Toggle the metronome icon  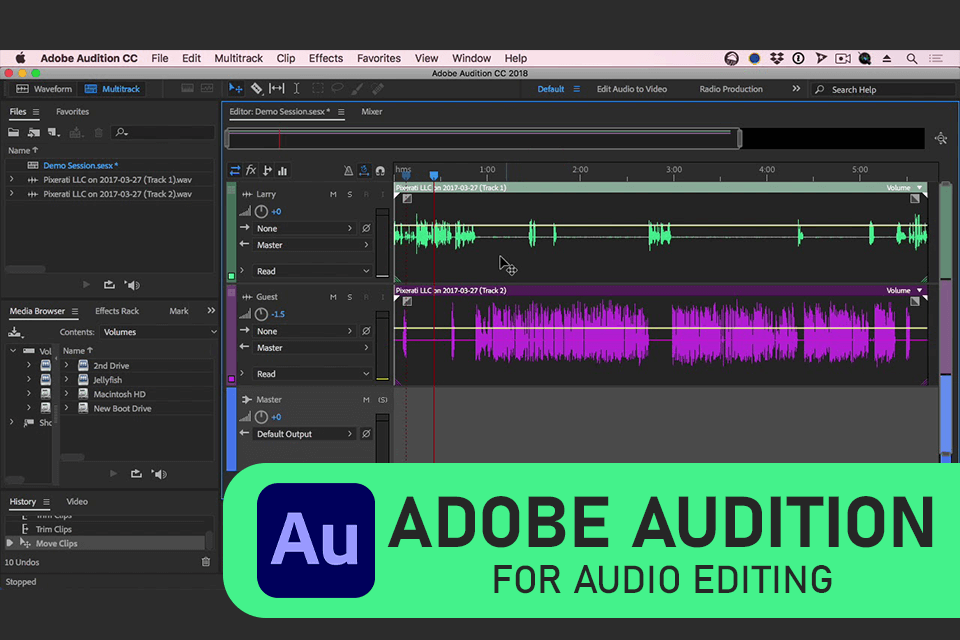pos(348,171)
